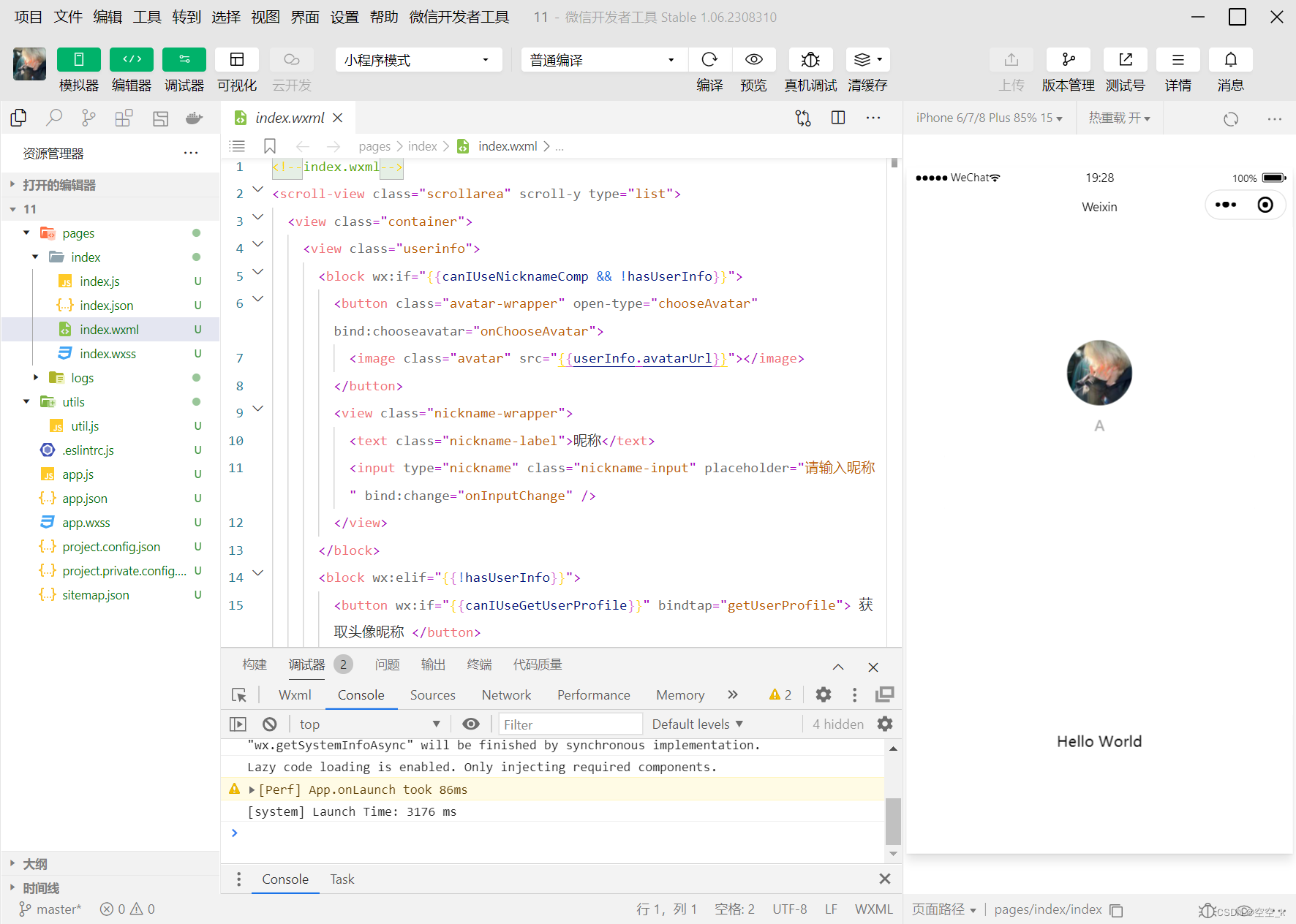Open the extensions icon in sidebar
The height and width of the screenshot is (924, 1296).
pos(124,118)
